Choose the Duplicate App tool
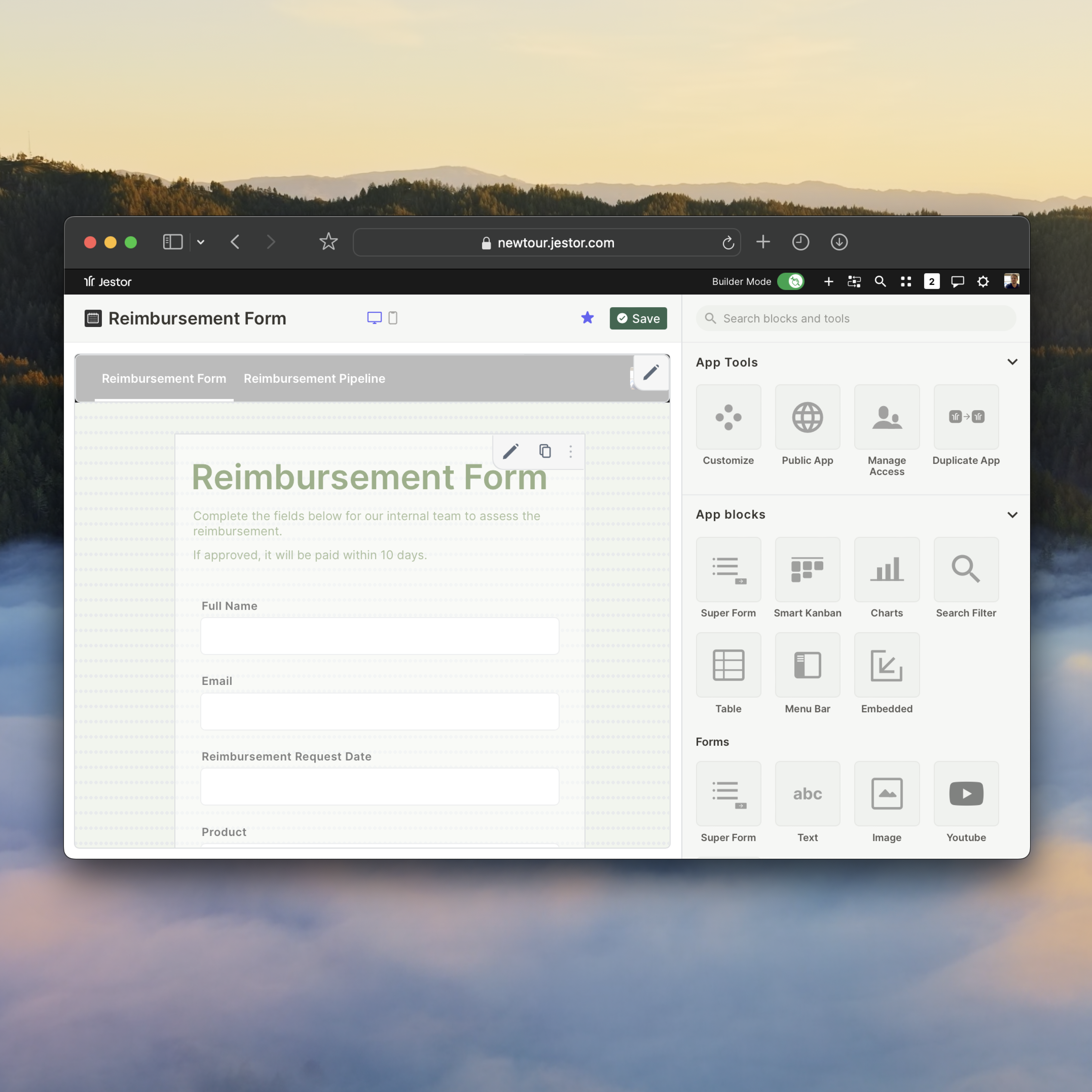Viewport: 1092px width, 1092px height. click(x=966, y=417)
